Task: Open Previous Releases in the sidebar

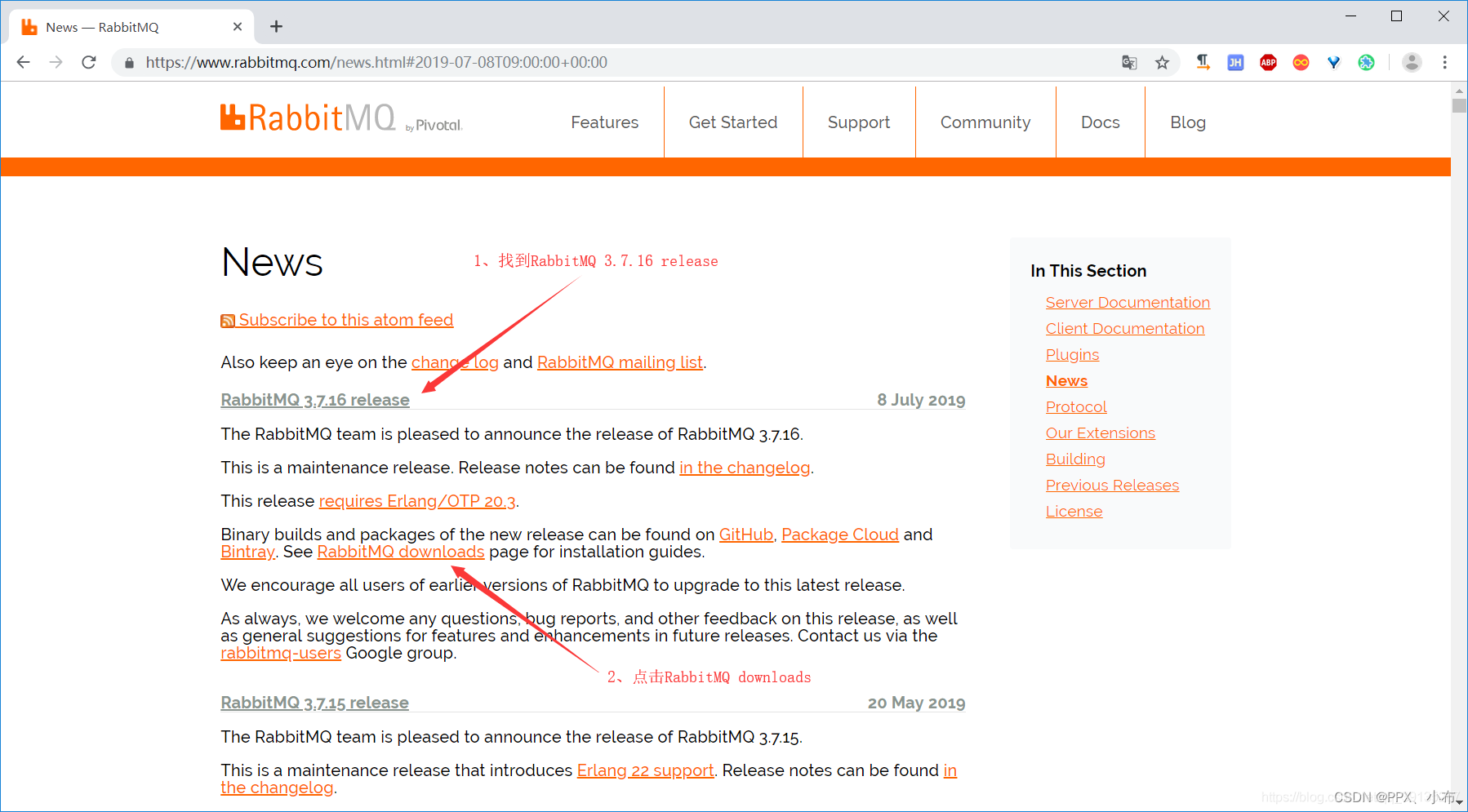Action: click(x=1112, y=486)
